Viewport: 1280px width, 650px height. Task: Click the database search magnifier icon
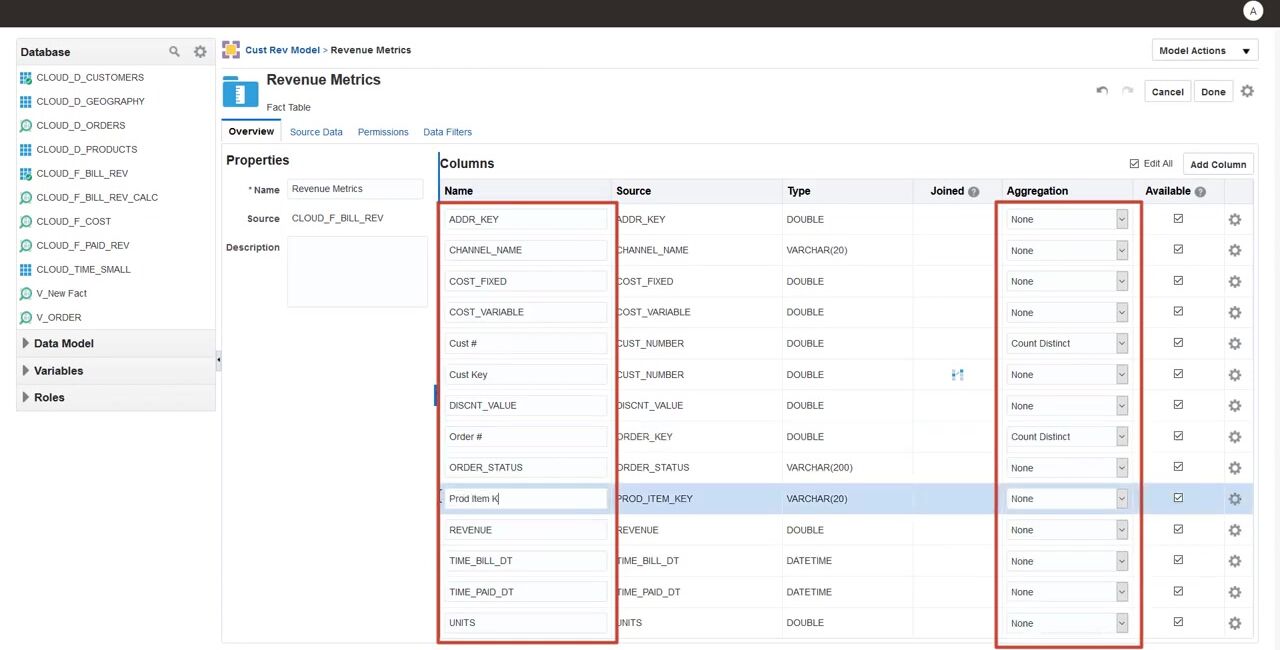click(174, 51)
